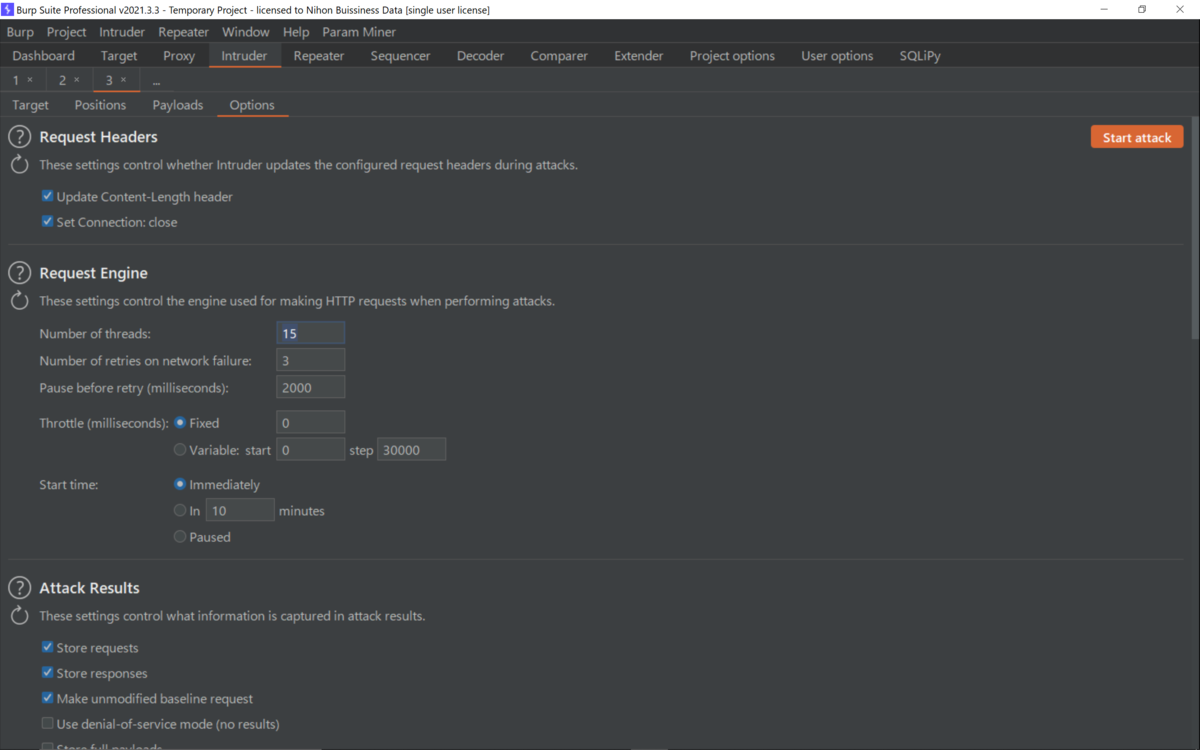Restore defaults for Attack Results section
1200x750 pixels.
[x=19, y=616]
